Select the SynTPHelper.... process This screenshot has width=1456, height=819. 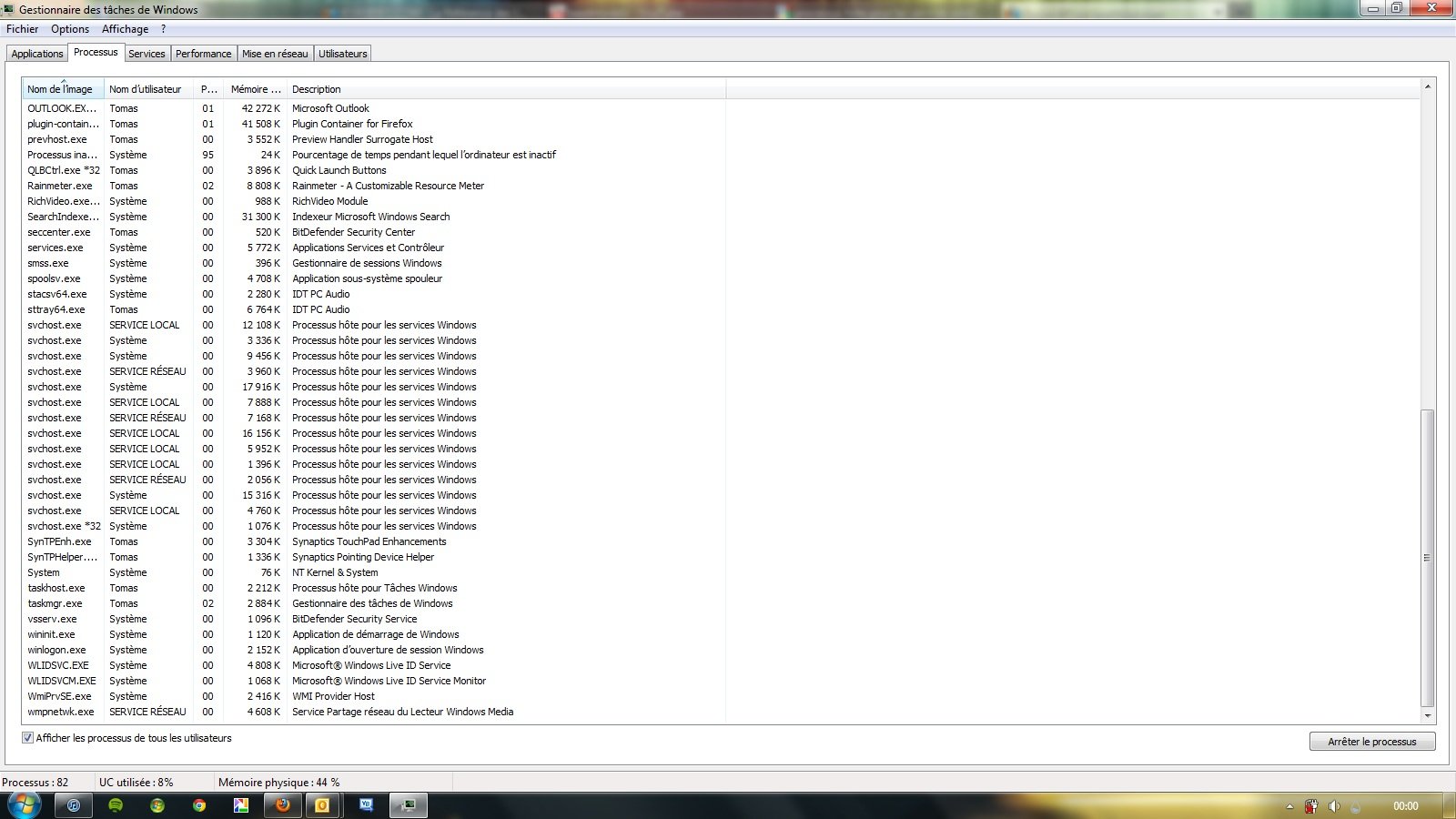point(374,557)
